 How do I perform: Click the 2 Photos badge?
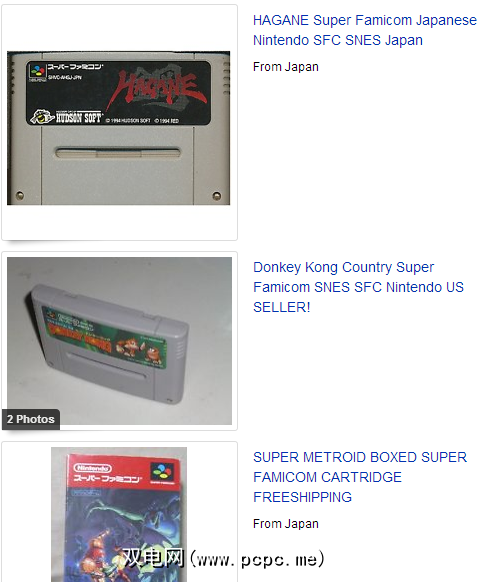point(31,419)
